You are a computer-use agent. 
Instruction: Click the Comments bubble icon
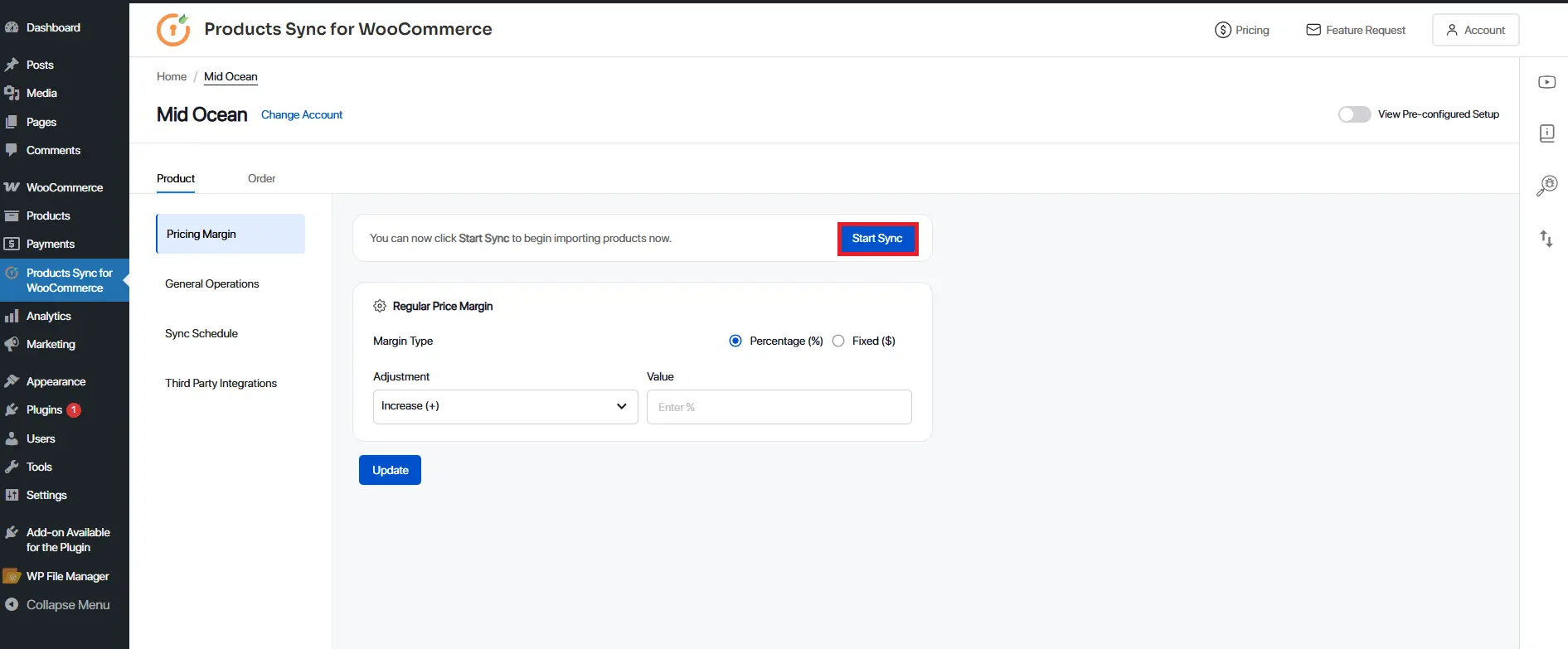[x=12, y=150]
